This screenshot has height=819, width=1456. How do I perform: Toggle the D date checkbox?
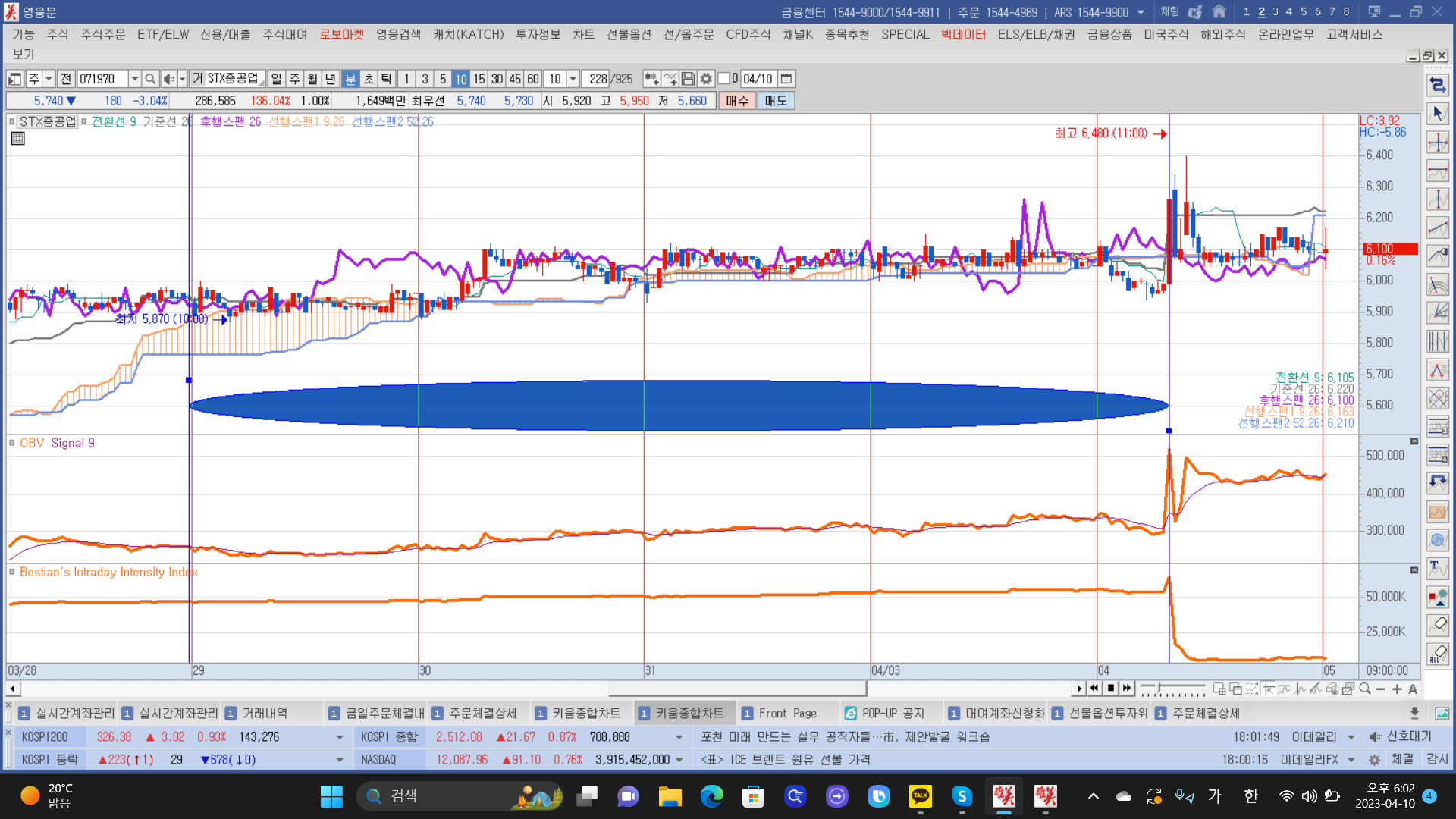coord(724,79)
